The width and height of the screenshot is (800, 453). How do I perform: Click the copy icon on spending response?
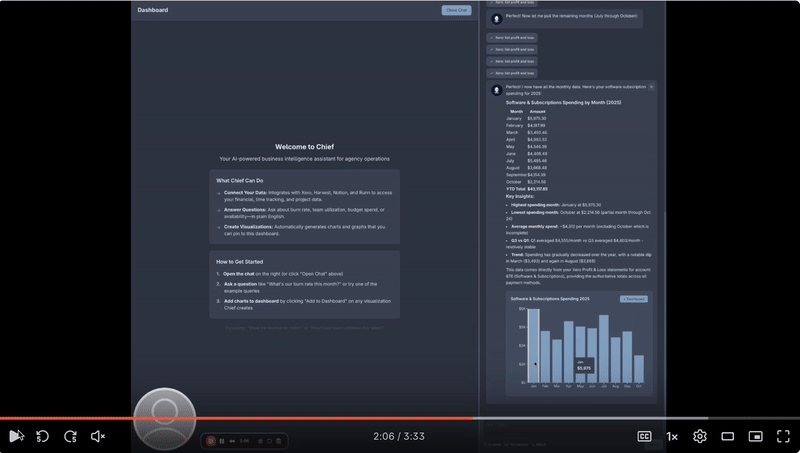coord(651,87)
